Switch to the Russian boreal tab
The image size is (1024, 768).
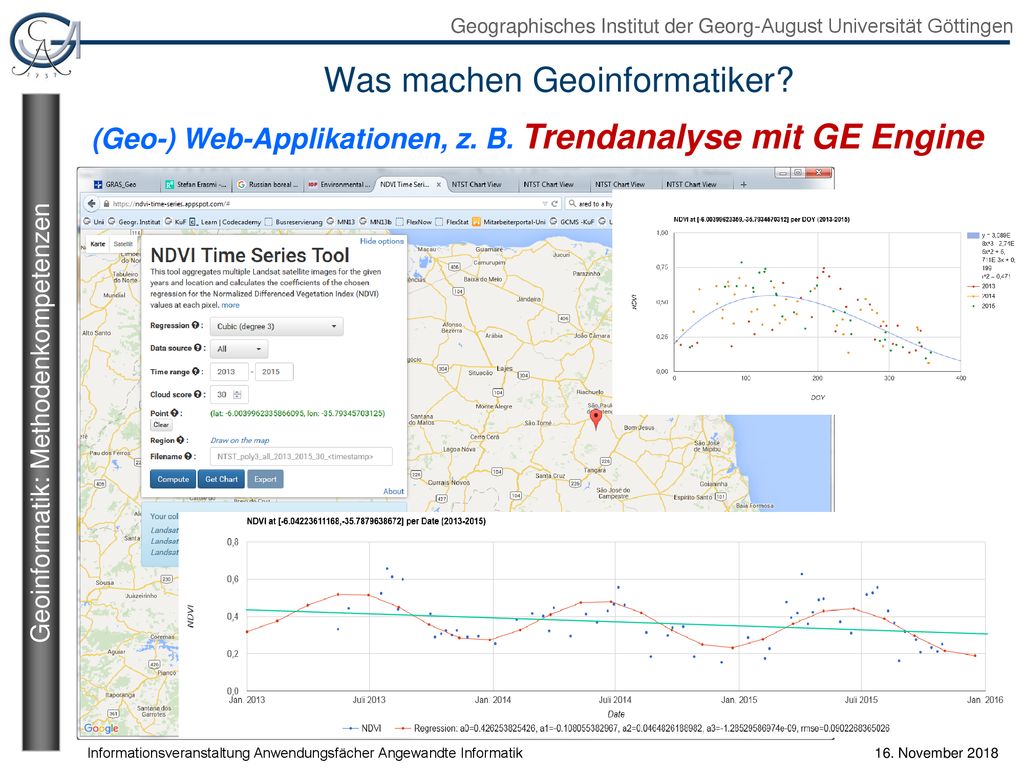coord(267,185)
